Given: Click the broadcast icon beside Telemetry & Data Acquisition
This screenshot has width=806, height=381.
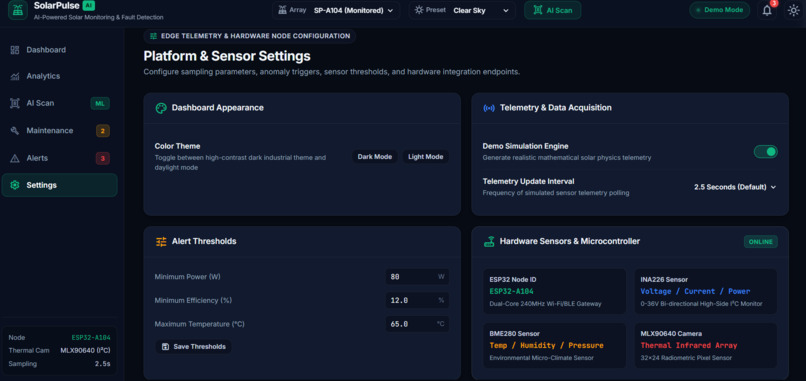Looking at the screenshot, I should (x=489, y=108).
